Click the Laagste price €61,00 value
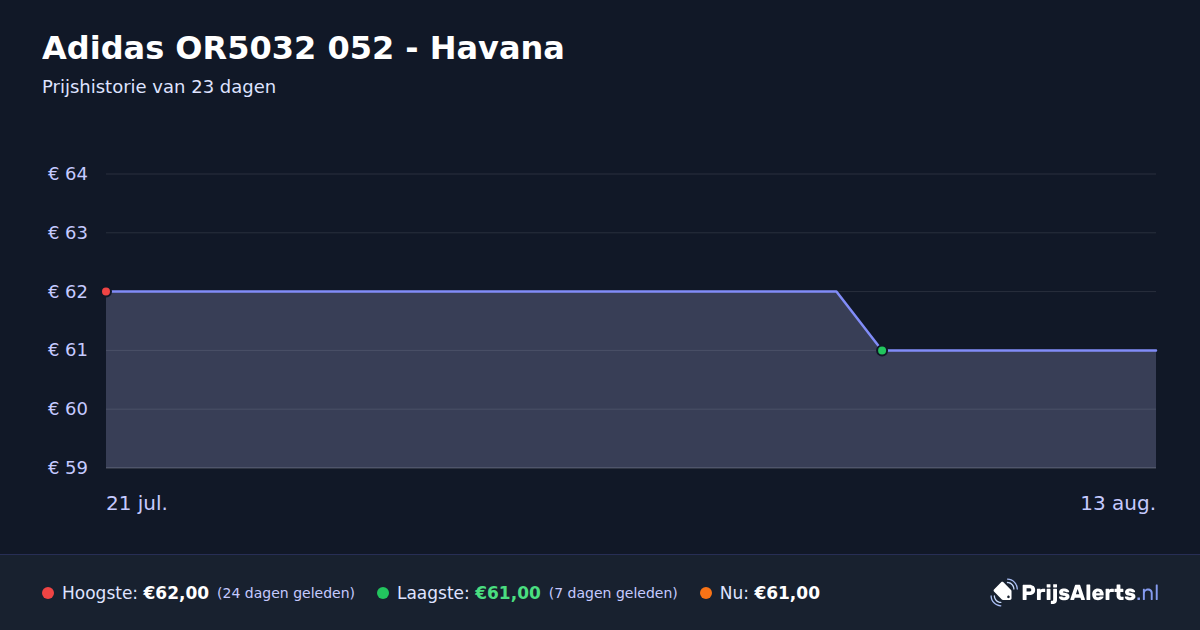The width and height of the screenshot is (1200, 630). tap(508, 593)
